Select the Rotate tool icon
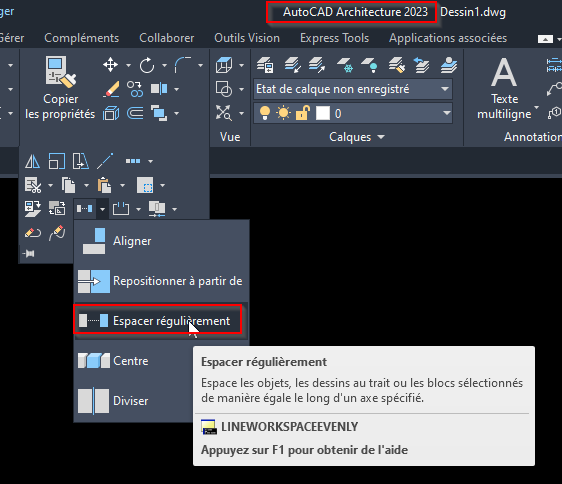 147,65
